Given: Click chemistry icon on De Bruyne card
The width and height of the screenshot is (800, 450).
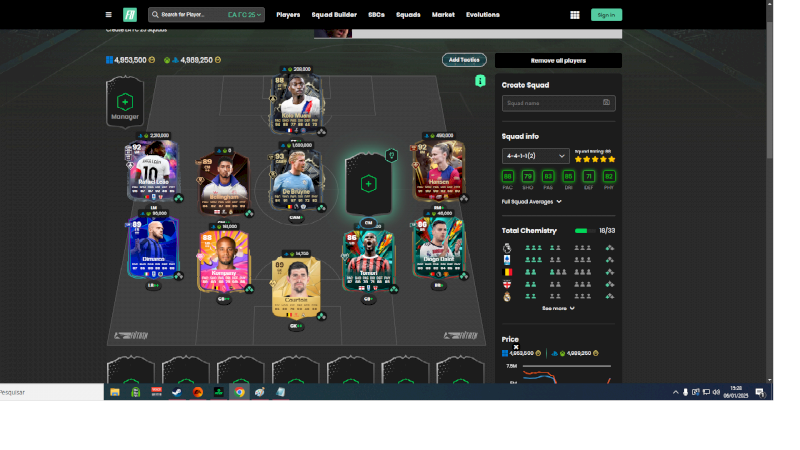Looking at the screenshot, I should pos(321,208).
